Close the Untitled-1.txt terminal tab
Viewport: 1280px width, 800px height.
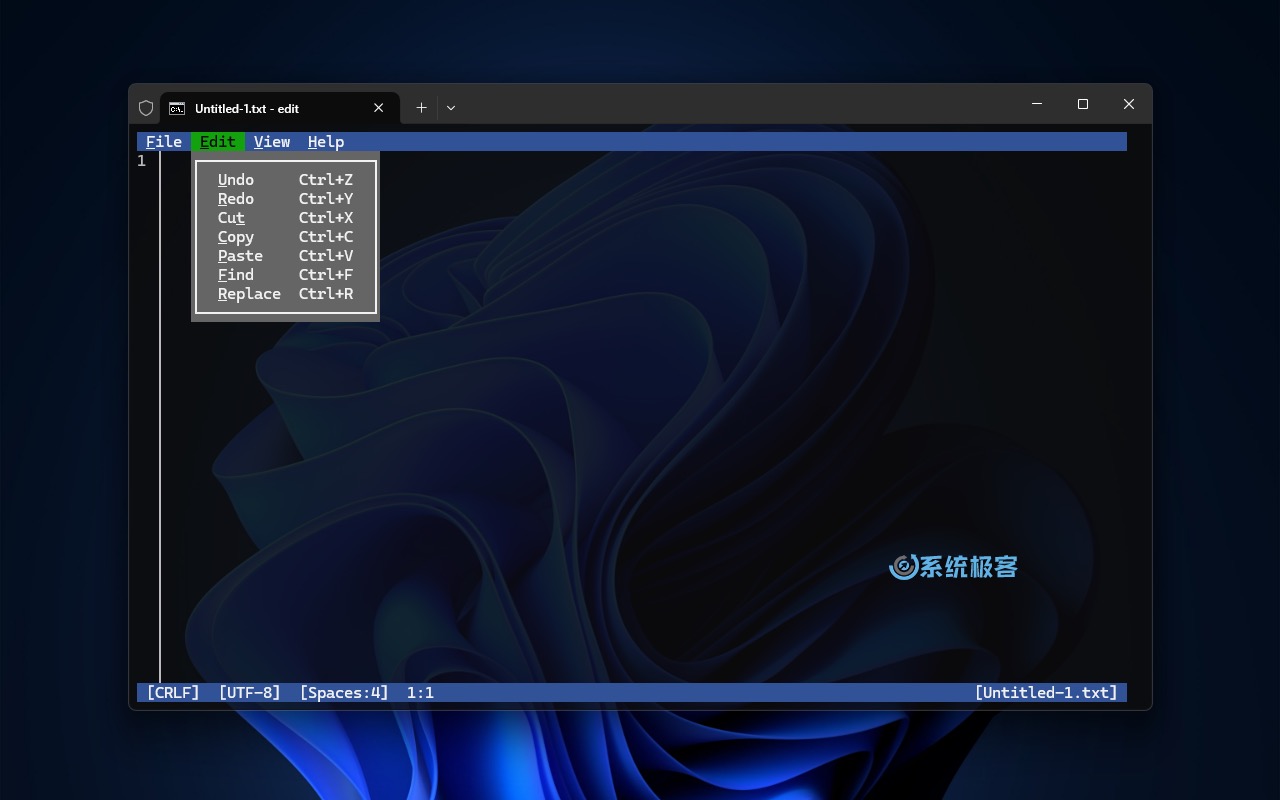[379, 108]
